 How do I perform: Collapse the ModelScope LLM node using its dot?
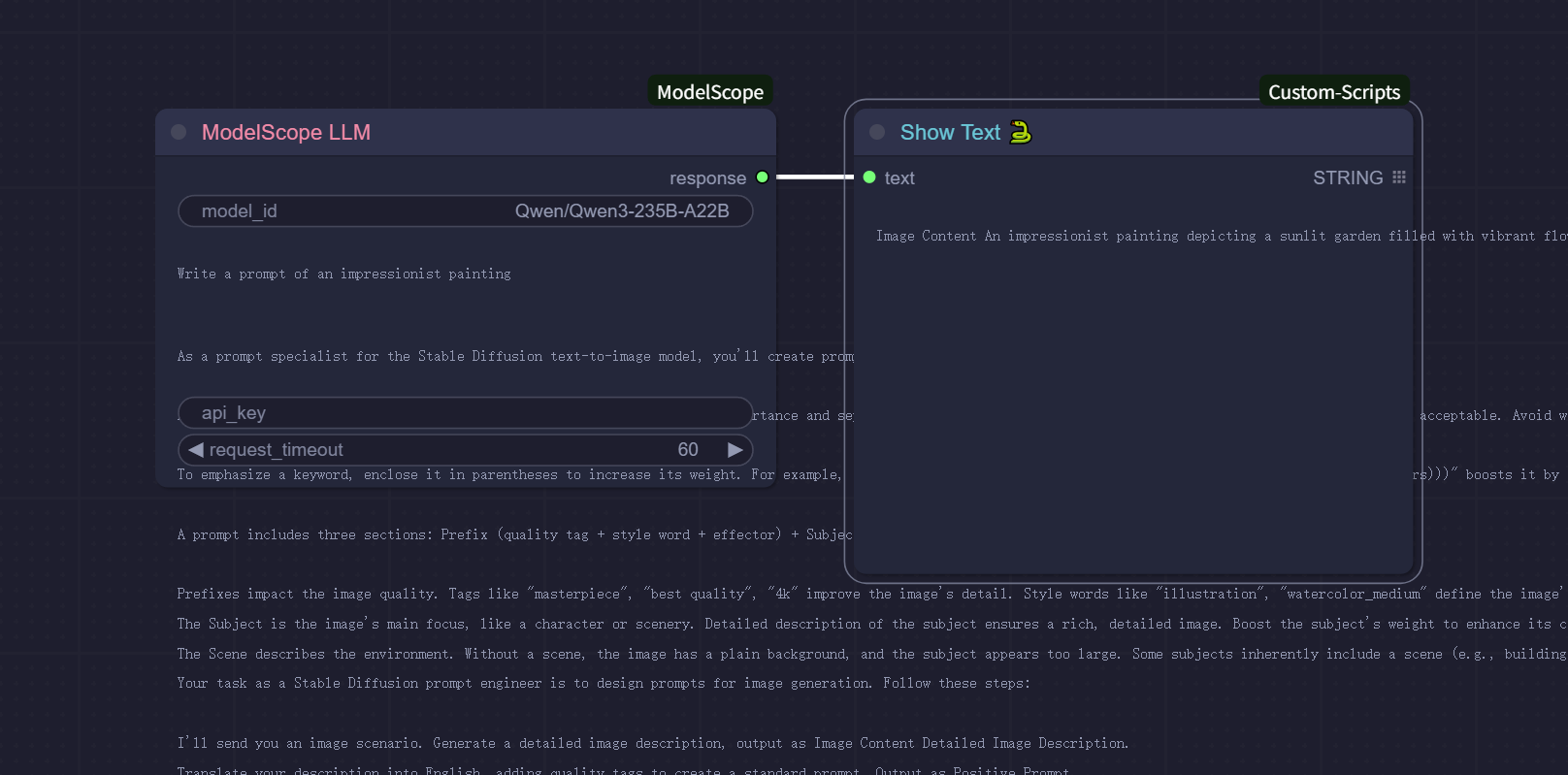point(179,132)
